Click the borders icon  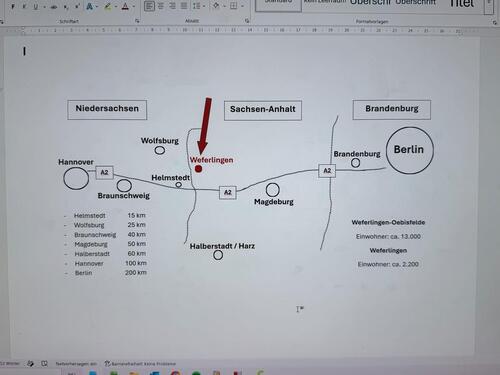tap(234, 6)
